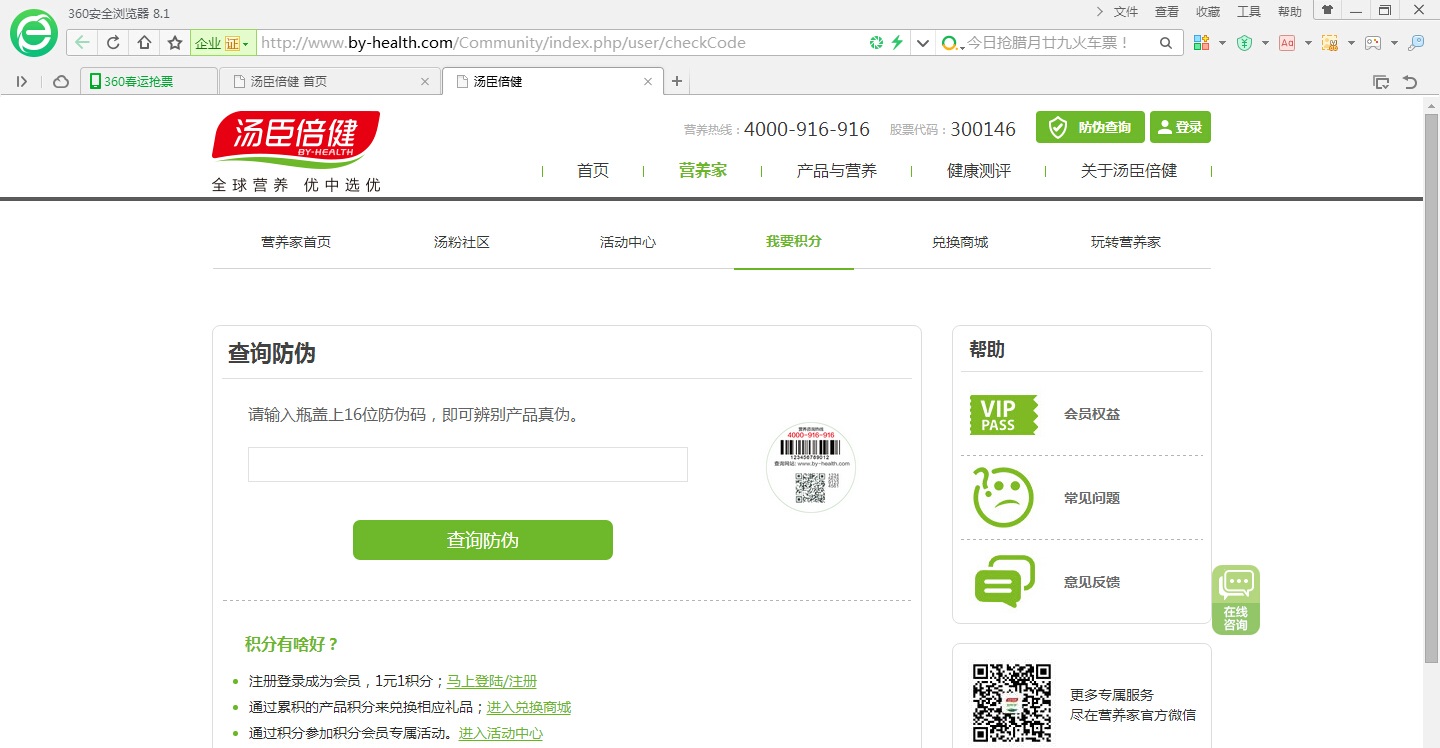Click the anti-counterfeit code input field
This screenshot has width=1440, height=748.
coord(467,465)
